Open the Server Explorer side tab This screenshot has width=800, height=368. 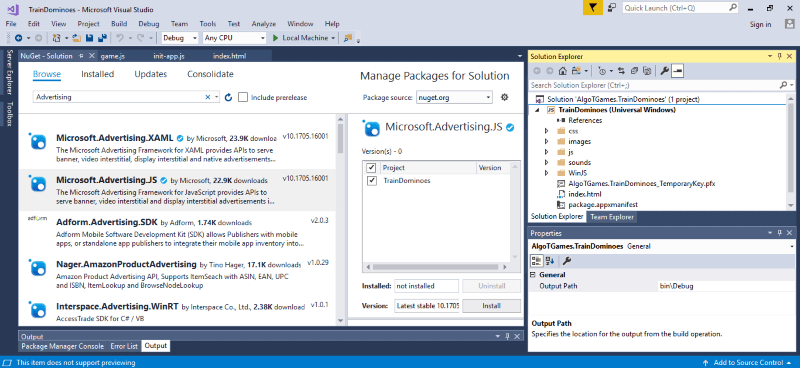pos(9,72)
